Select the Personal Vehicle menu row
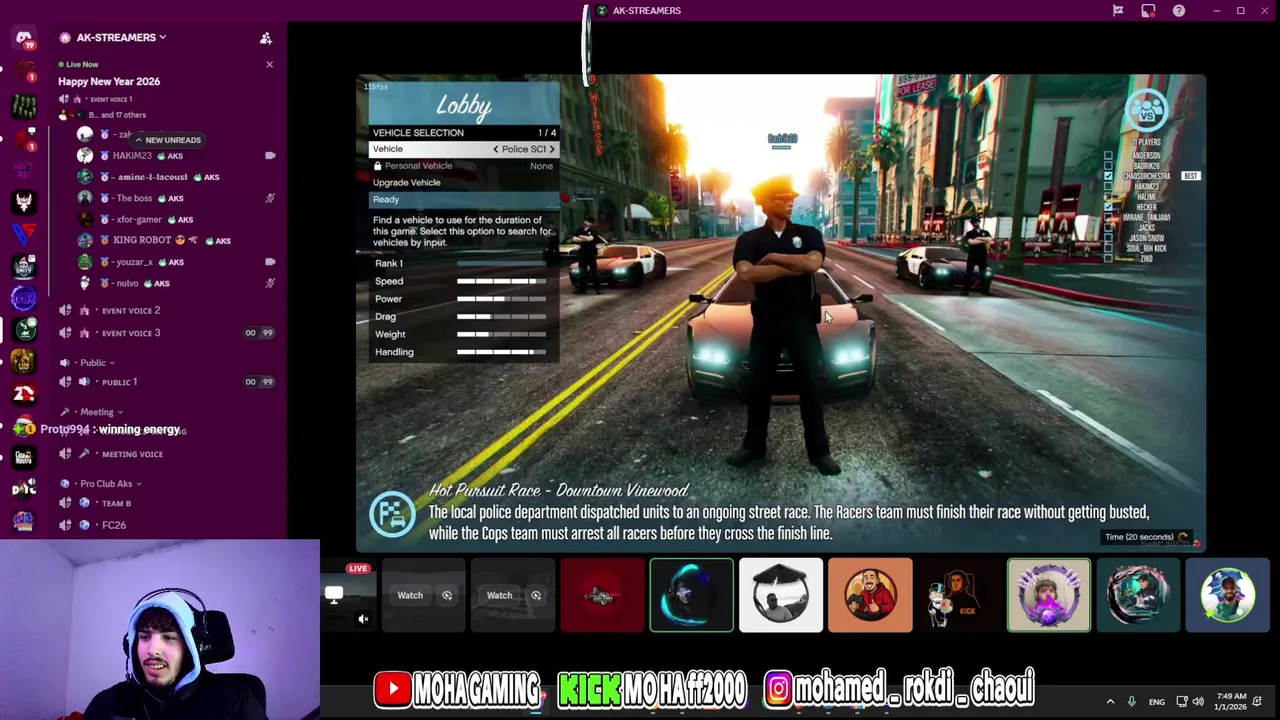Screen dimensions: 1280x720 click(463, 166)
